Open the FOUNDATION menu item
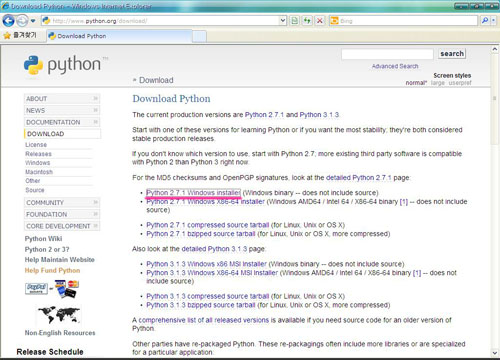Image resolution: width=500 pixels, height=360 pixels. pyautogui.click(x=62, y=214)
